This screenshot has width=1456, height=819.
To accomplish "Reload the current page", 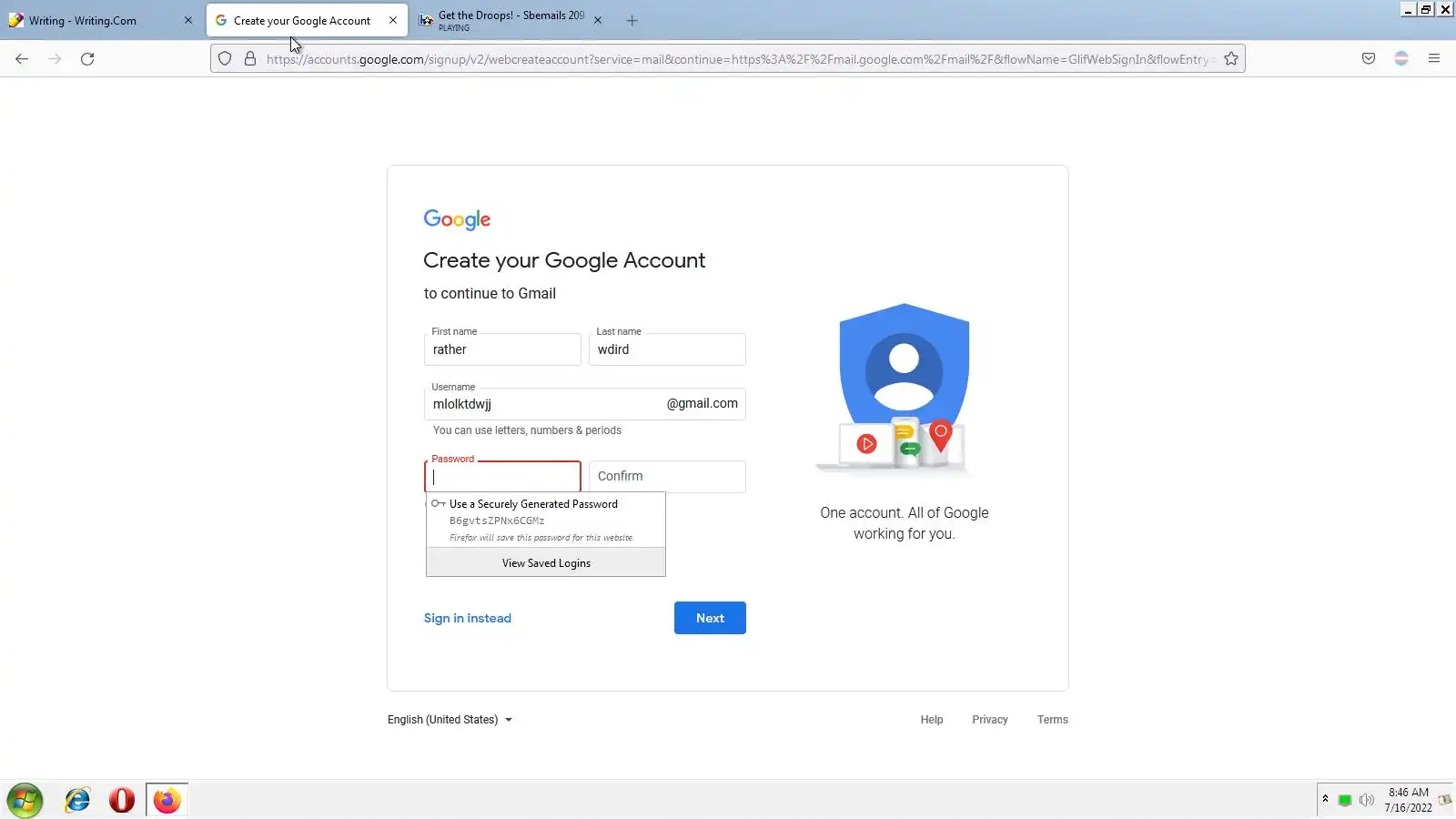I will pos(87,59).
